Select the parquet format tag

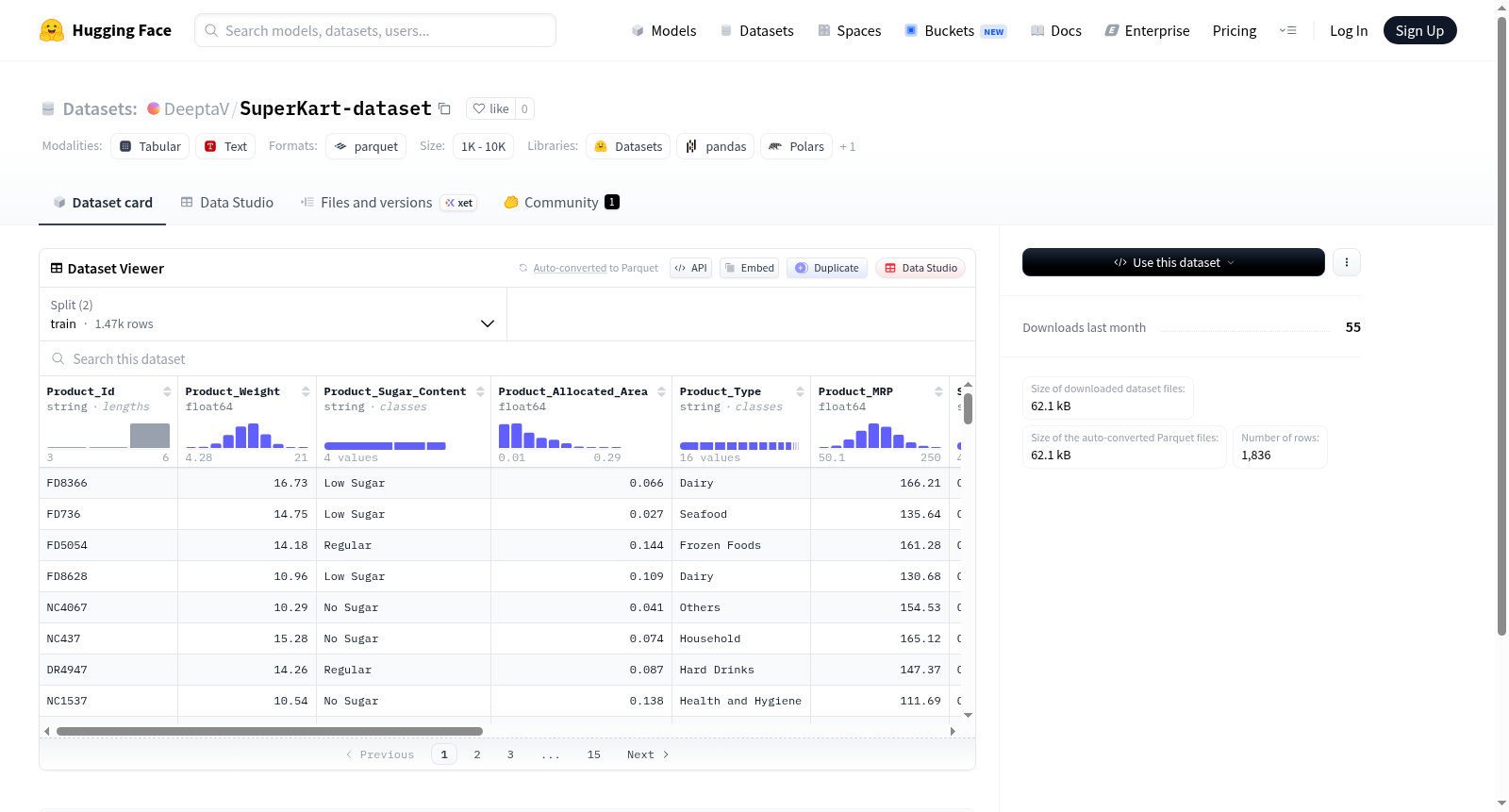click(x=366, y=146)
